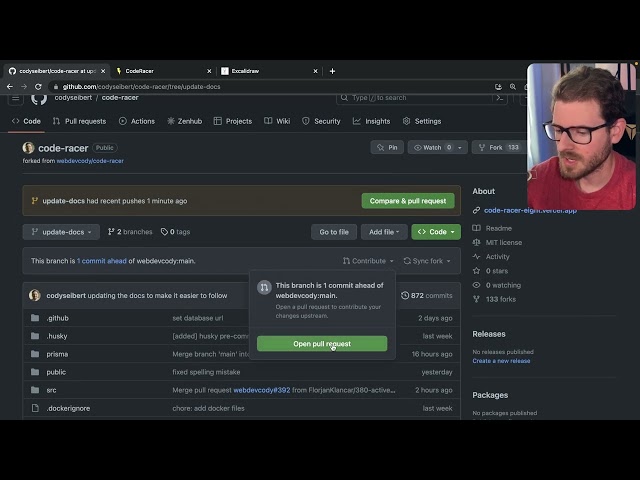Expand the Contribute dropdown
640x480 pixels.
[x=368, y=261]
